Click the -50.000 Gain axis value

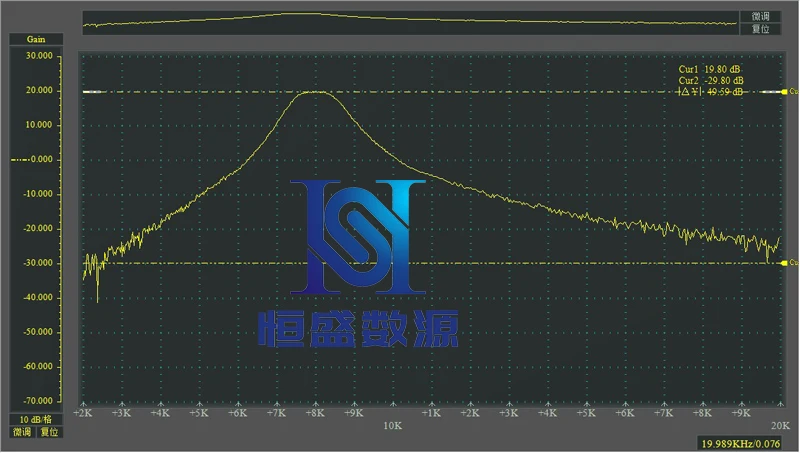38,332
